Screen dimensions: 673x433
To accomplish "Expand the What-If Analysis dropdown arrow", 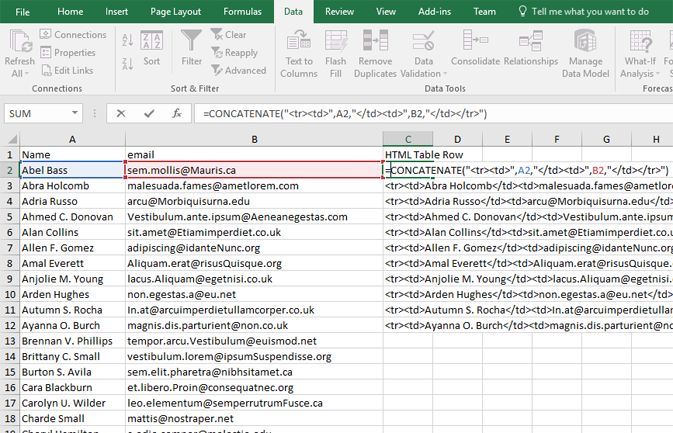I will pos(658,74).
